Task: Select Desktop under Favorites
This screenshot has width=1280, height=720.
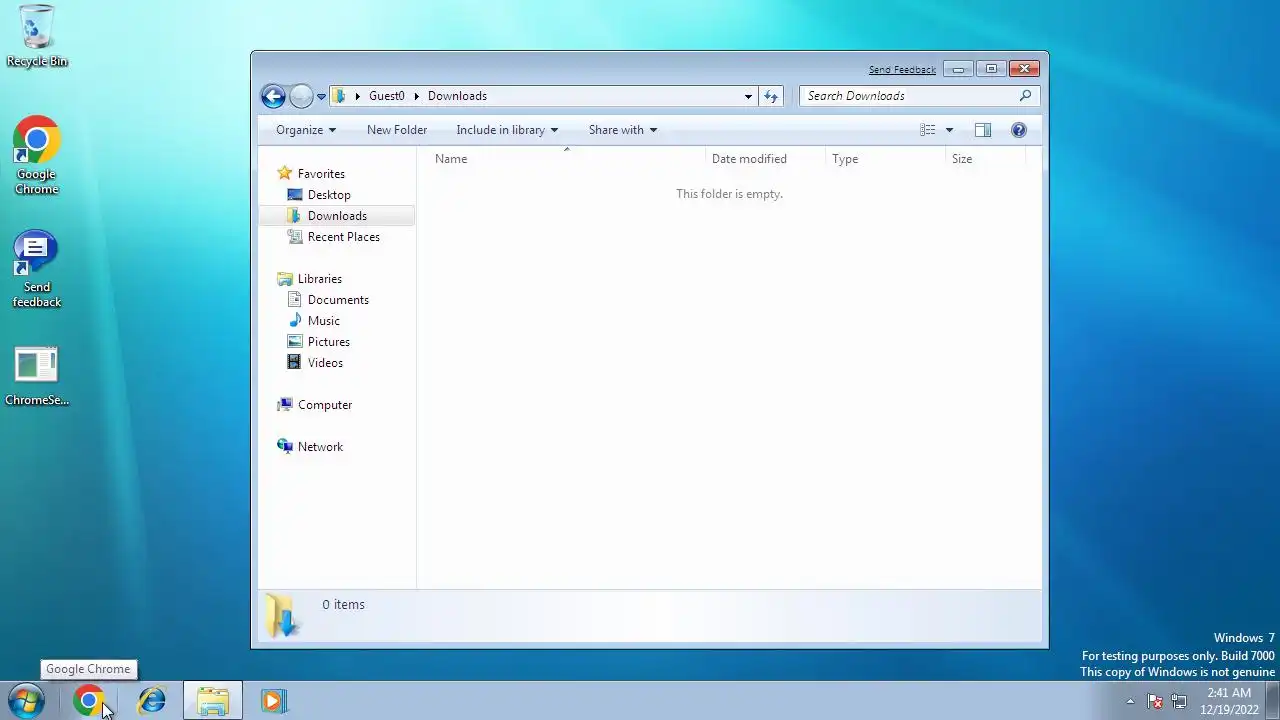Action: point(329,195)
